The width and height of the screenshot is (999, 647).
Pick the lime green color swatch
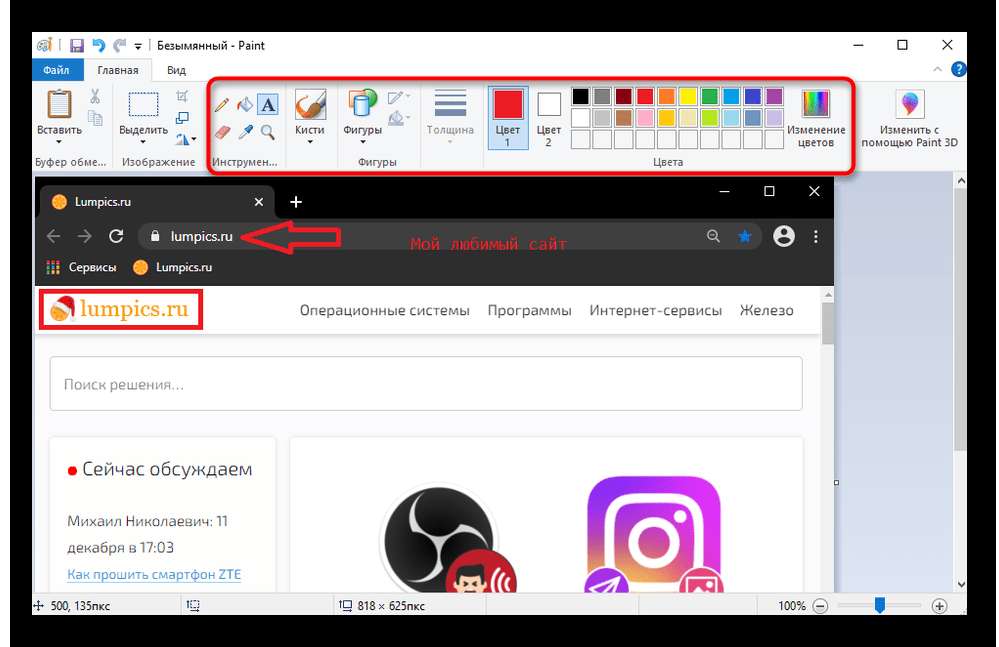tap(709, 118)
